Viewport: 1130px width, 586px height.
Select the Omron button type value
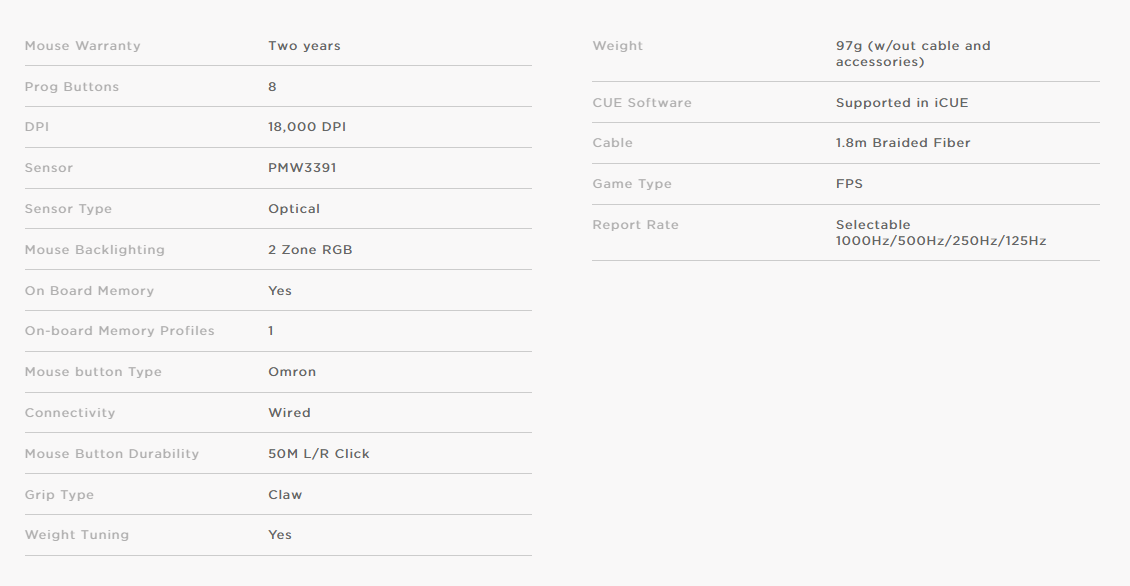point(292,372)
